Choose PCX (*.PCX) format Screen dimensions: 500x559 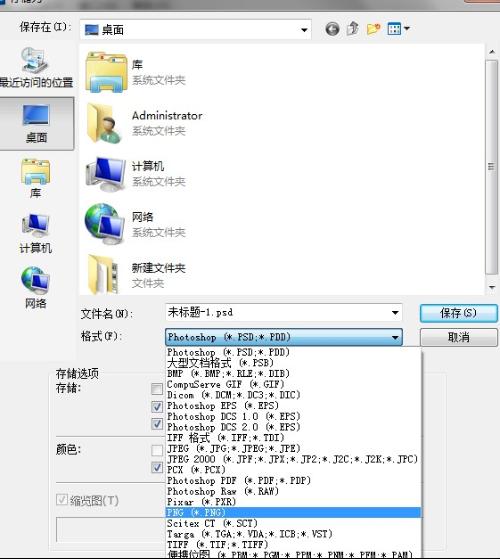tap(293, 470)
